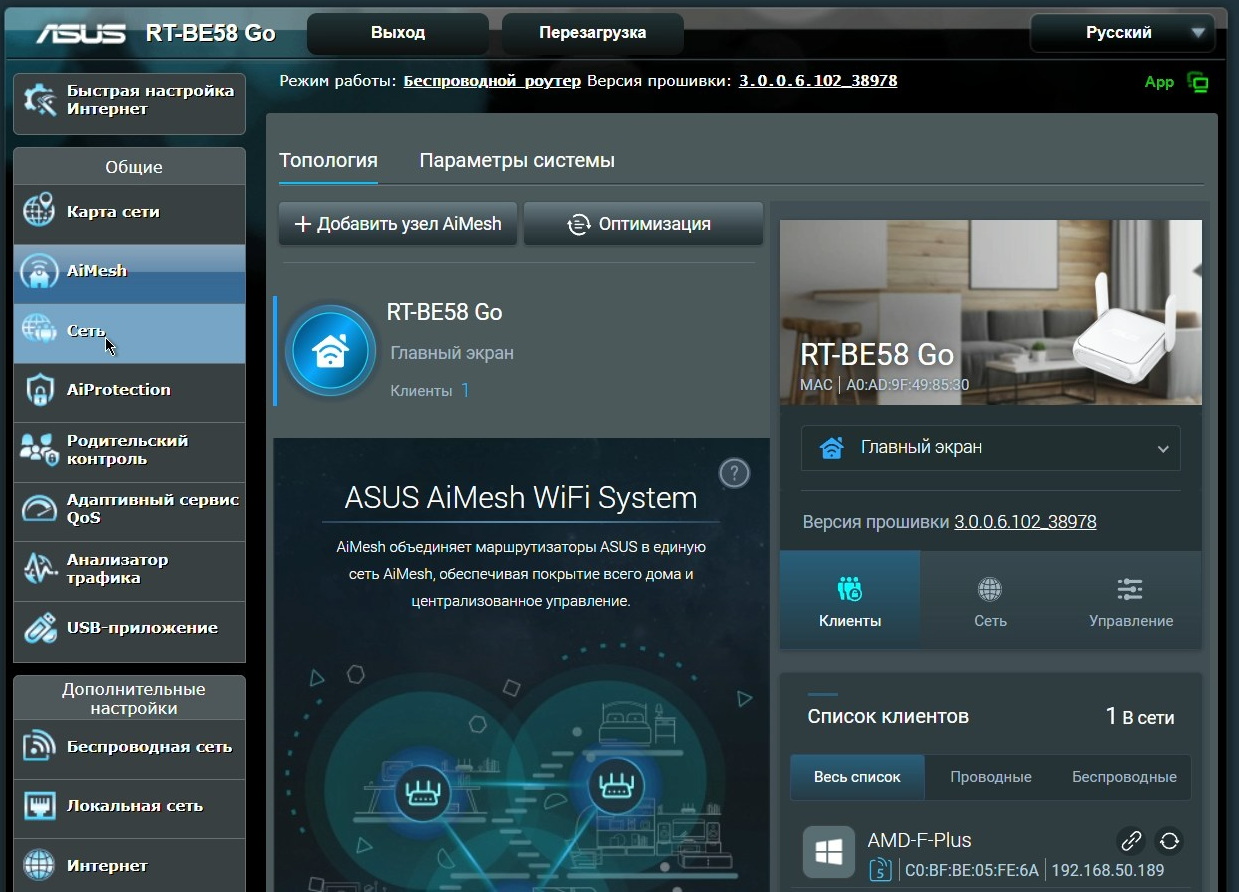
Task: Click the USB-приложение icon
Action: pyautogui.click(x=40, y=628)
